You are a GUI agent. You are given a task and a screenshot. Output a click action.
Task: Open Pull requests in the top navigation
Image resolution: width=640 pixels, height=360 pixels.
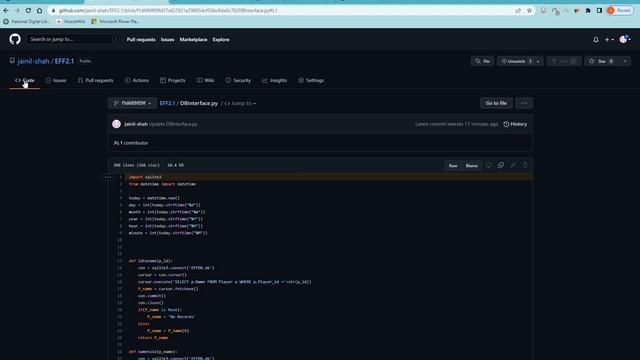point(141,40)
